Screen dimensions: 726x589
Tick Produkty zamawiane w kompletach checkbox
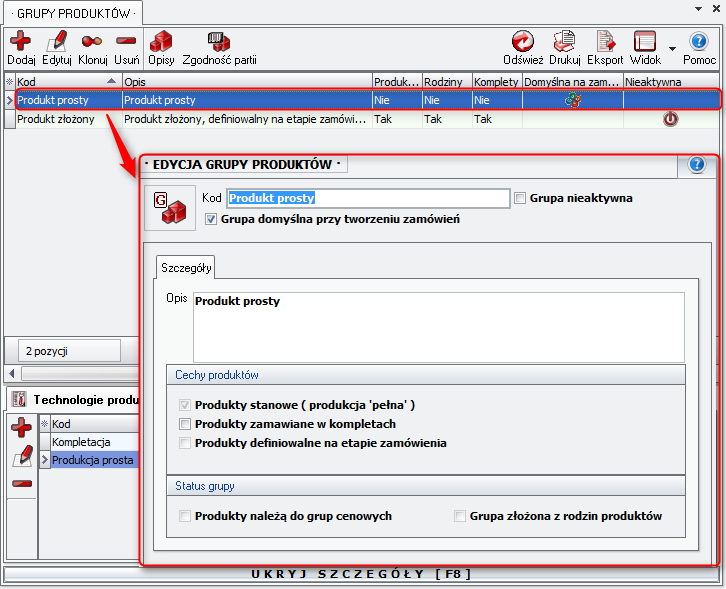pyautogui.click(x=184, y=424)
